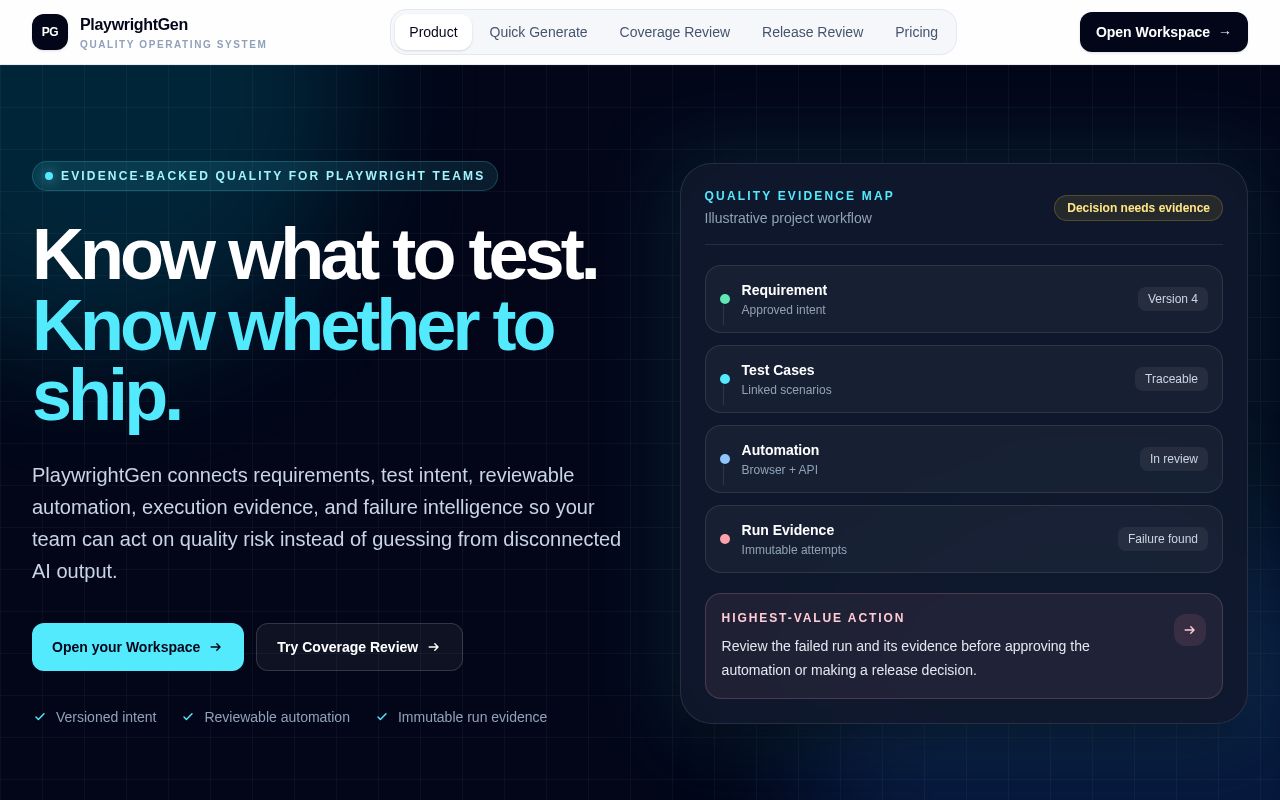This screenshot has height=800, width=1280.
Task: Open the Coverage Review nav item
Action: coord(675,32)
